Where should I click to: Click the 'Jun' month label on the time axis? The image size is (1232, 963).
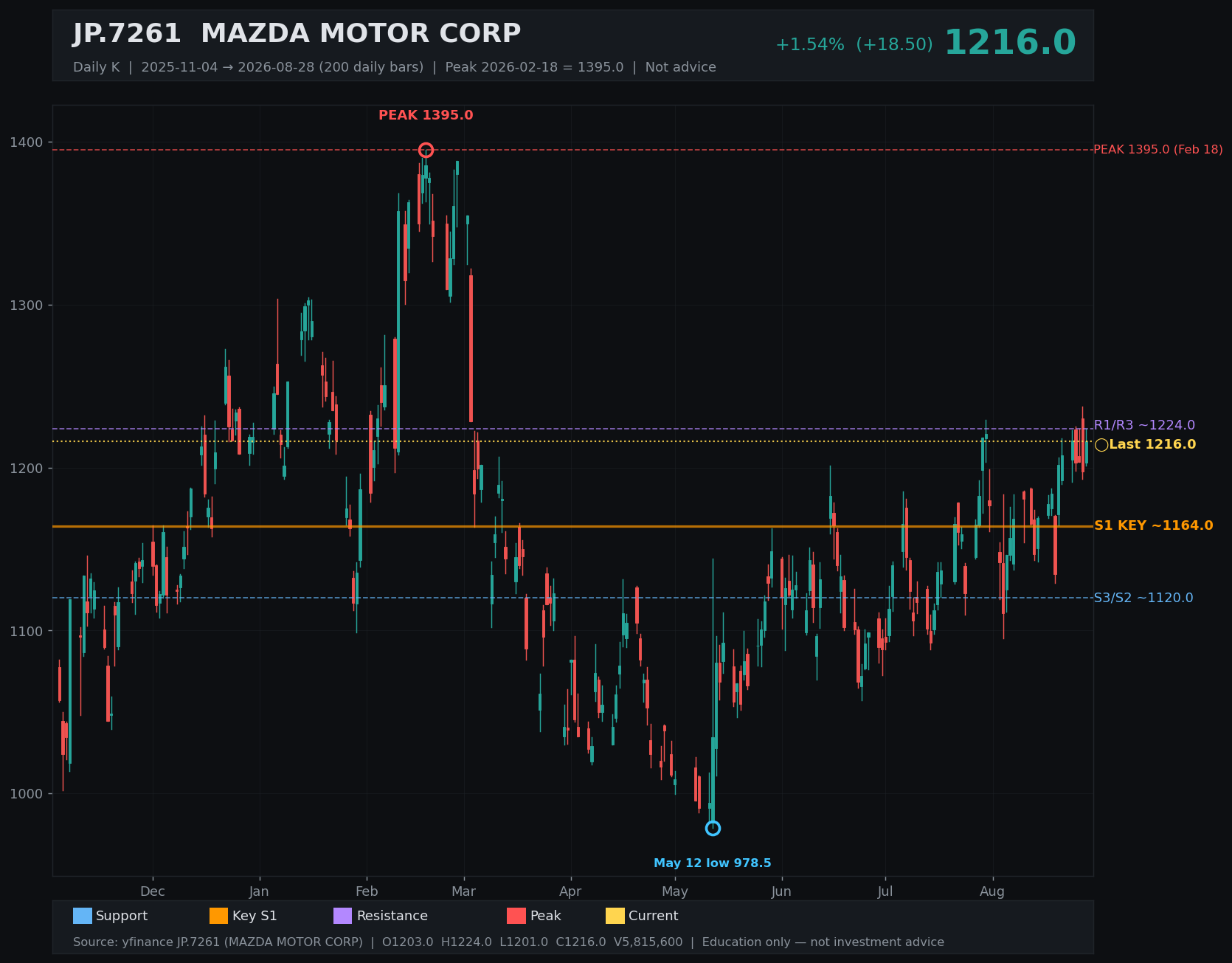(x=781, y=891)
